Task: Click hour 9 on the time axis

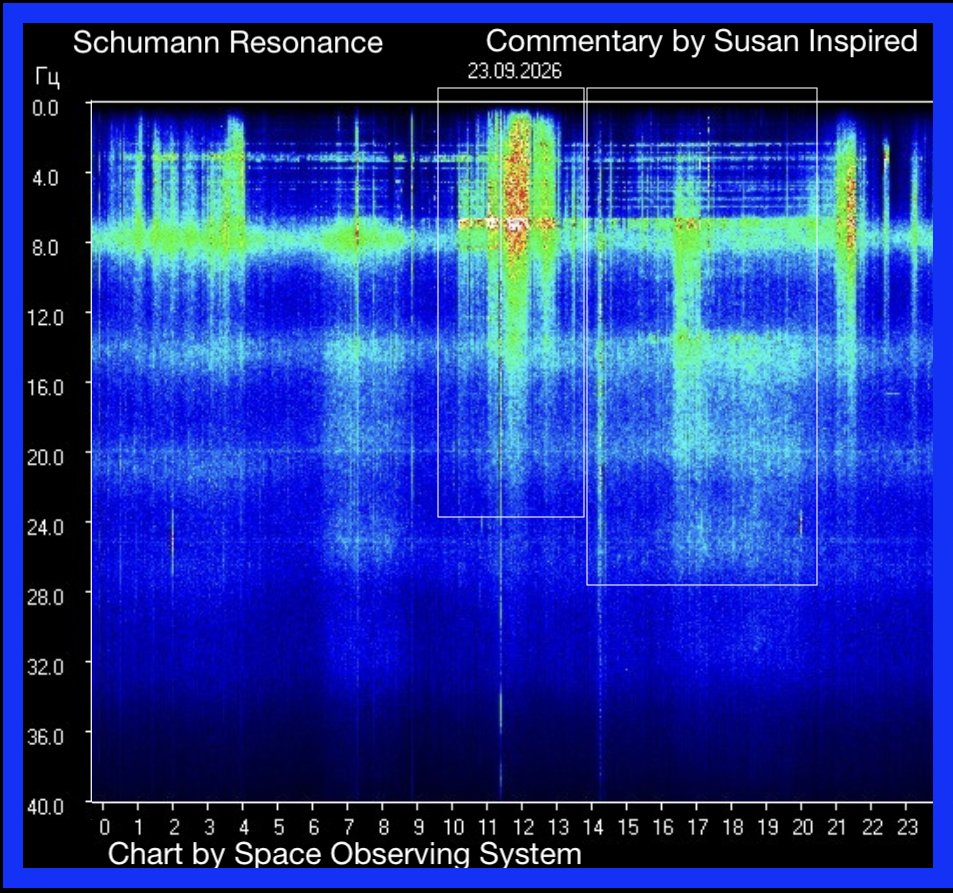Action: 419,827
